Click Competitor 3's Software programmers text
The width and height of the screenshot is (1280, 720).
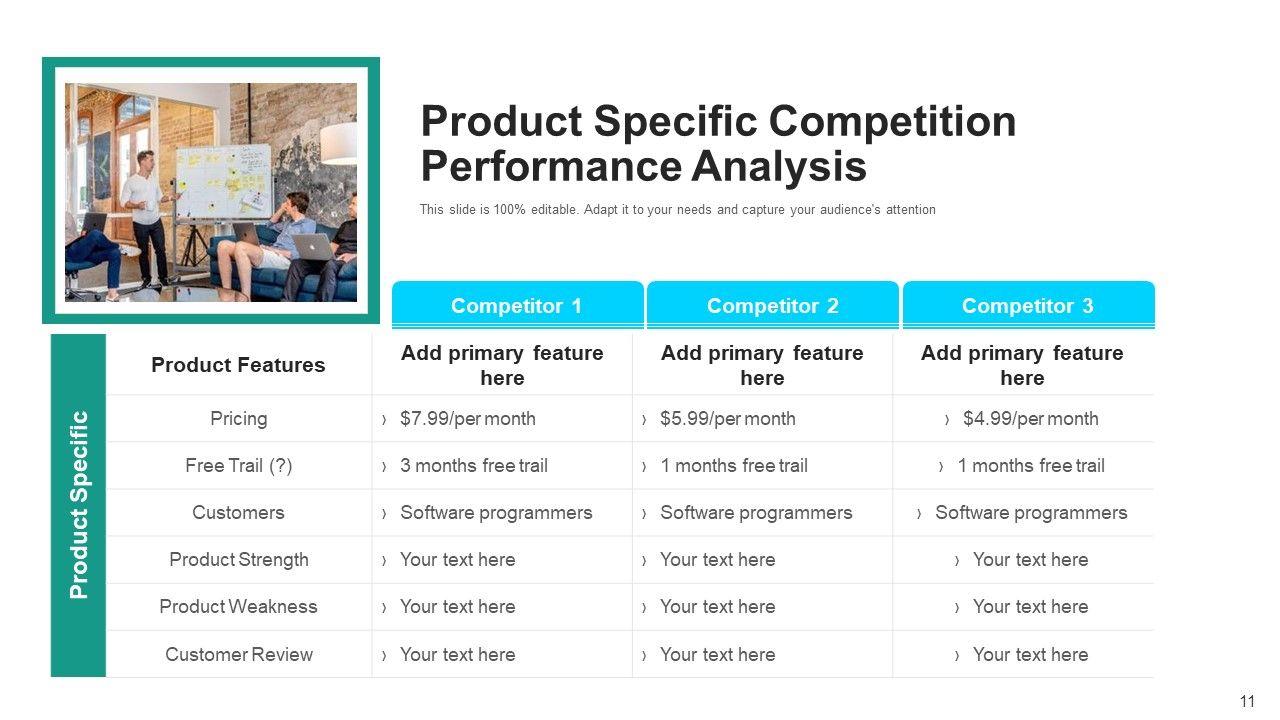[1031, 513]
